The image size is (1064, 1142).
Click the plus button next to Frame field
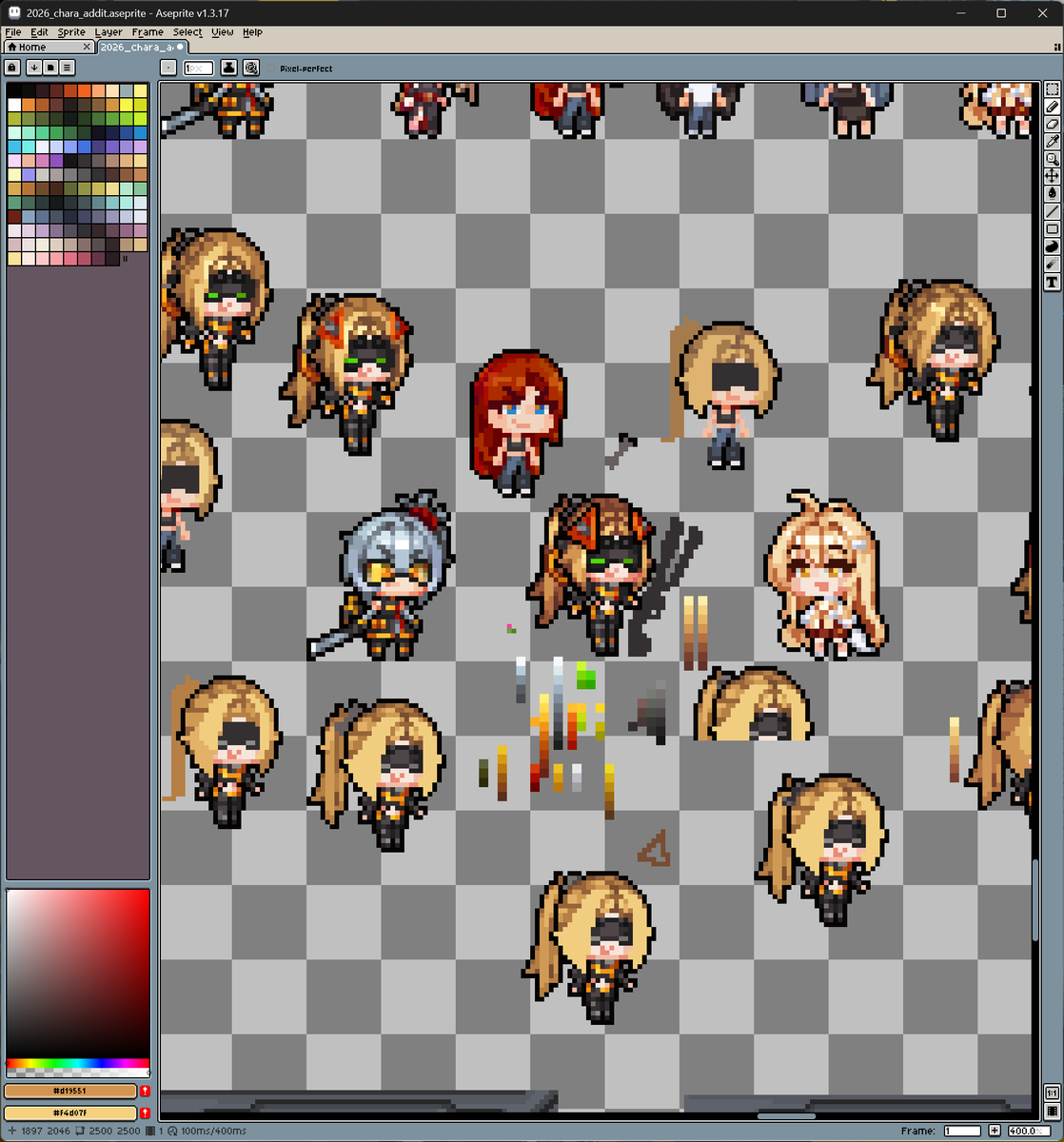point(995,1131)
